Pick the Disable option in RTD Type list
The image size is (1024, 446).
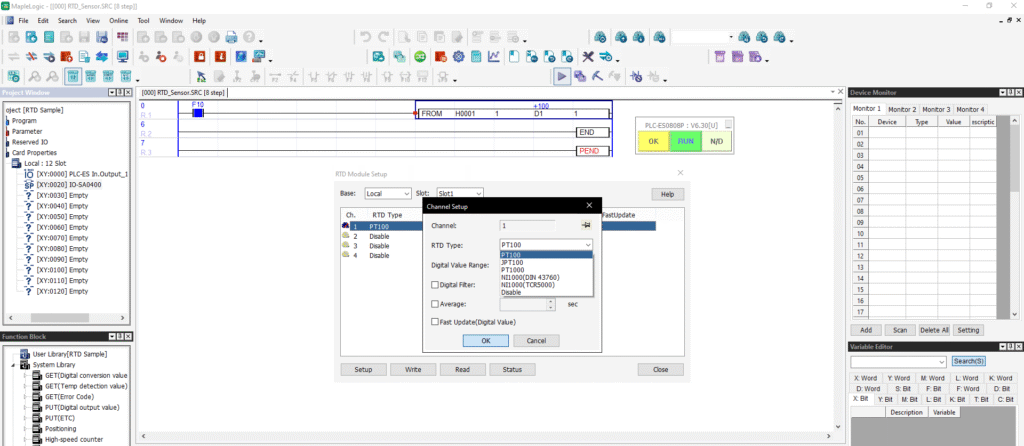[511, 293]
